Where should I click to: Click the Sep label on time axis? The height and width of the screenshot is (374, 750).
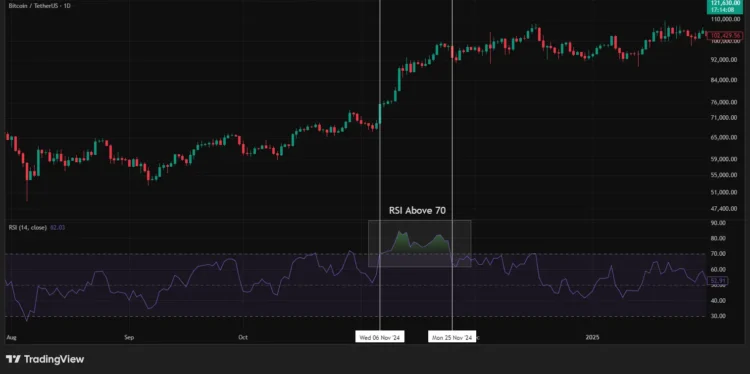click(129, 338)
